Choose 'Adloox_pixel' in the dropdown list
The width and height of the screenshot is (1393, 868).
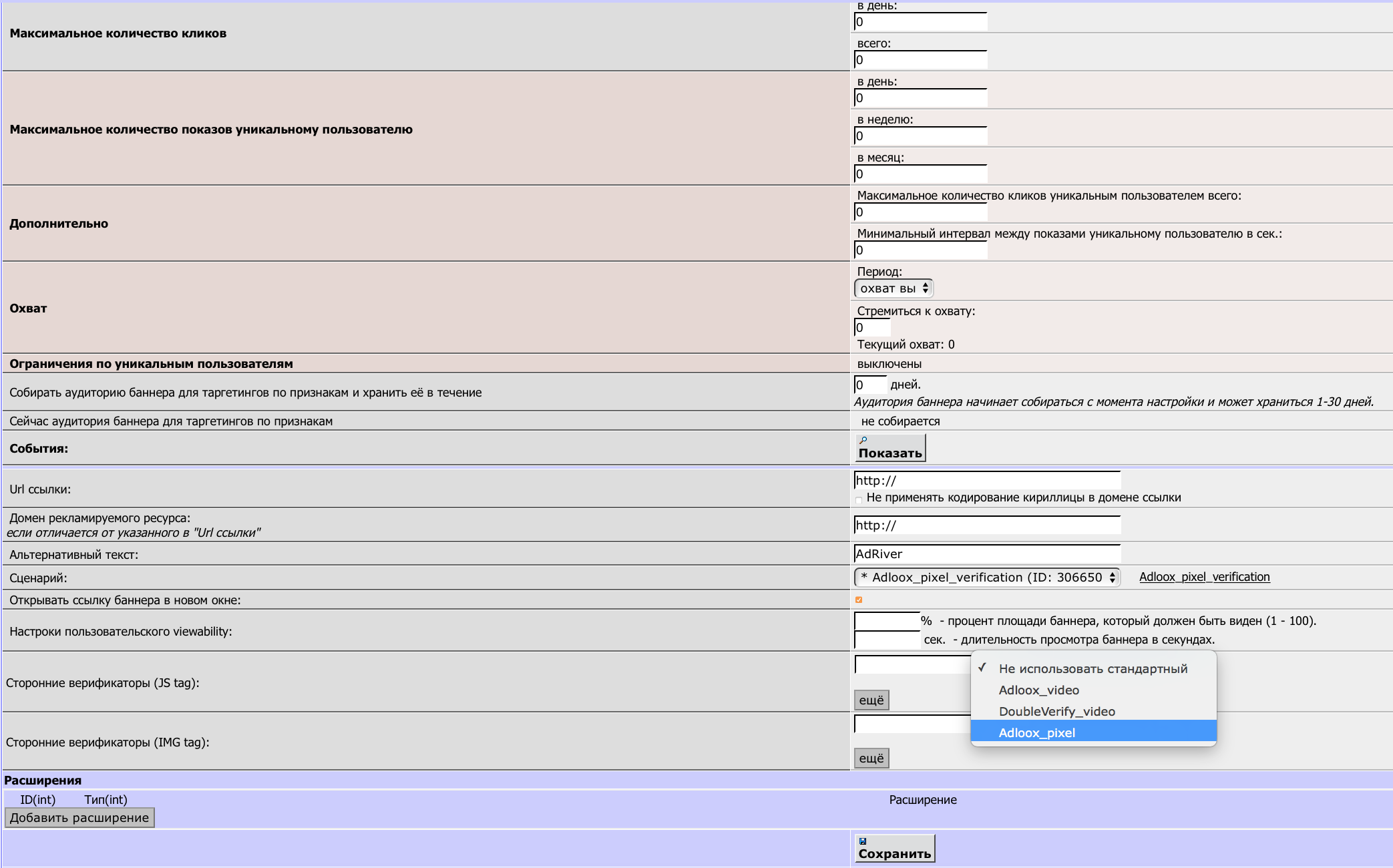click(x=1093, y=732)
